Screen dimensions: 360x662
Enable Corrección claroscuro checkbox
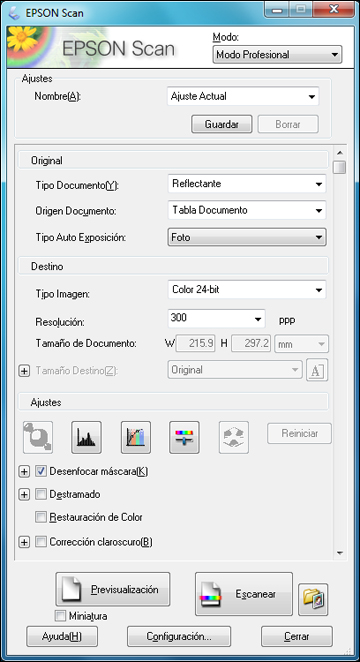(41, 542)
